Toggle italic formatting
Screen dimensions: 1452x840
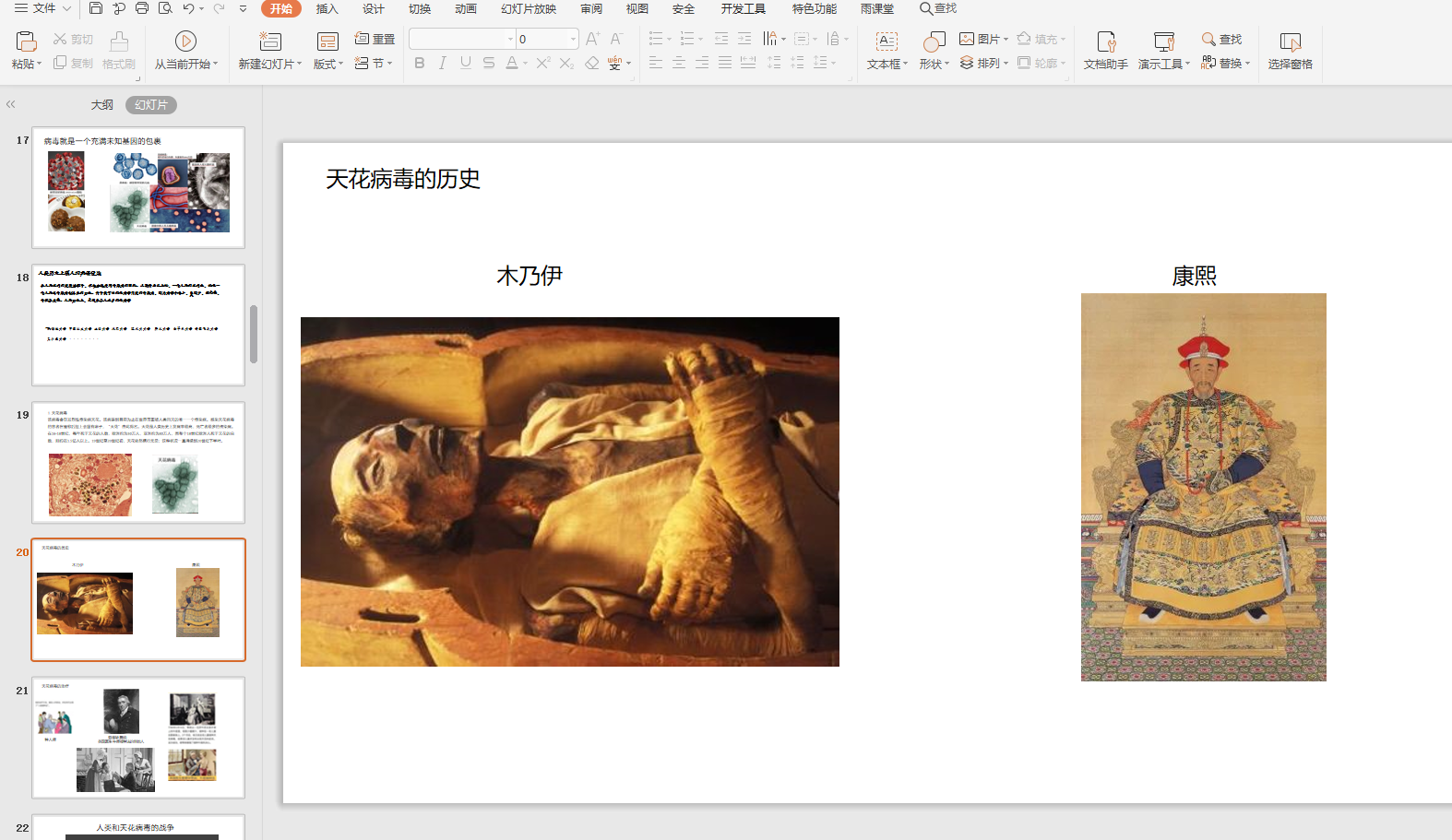pyautogui.click(x=443, y=63)
